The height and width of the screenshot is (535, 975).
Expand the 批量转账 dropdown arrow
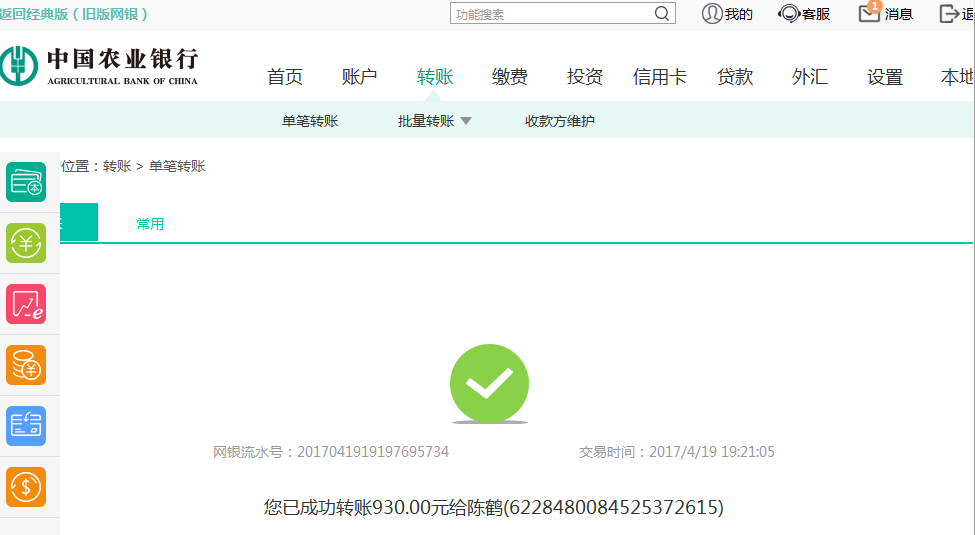(466, 121)
